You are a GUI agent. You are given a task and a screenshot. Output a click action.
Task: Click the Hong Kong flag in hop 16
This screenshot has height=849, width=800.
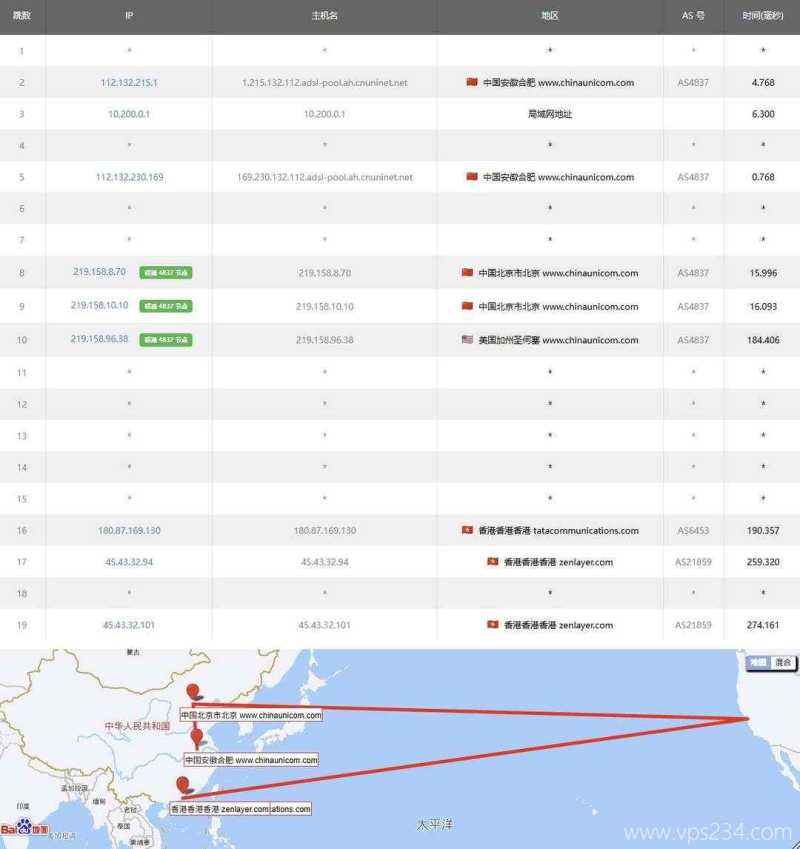tap(467, 530)
